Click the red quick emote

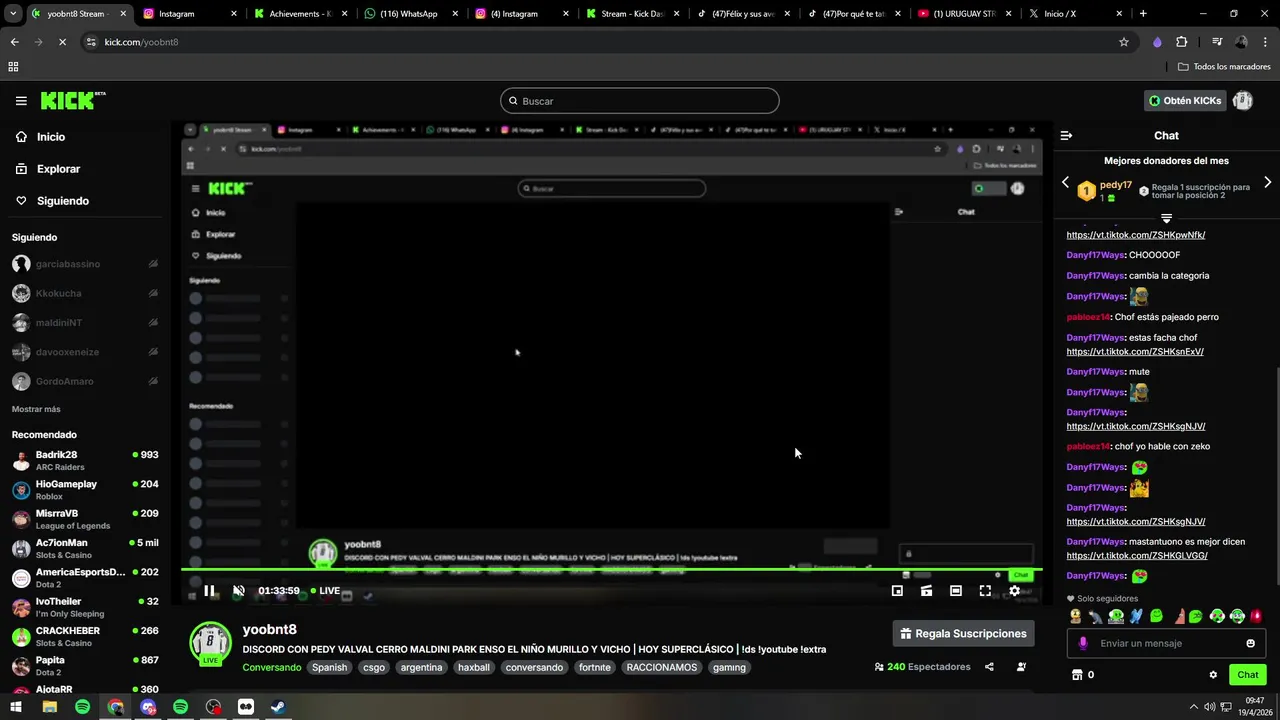[x=1256, y=616]
